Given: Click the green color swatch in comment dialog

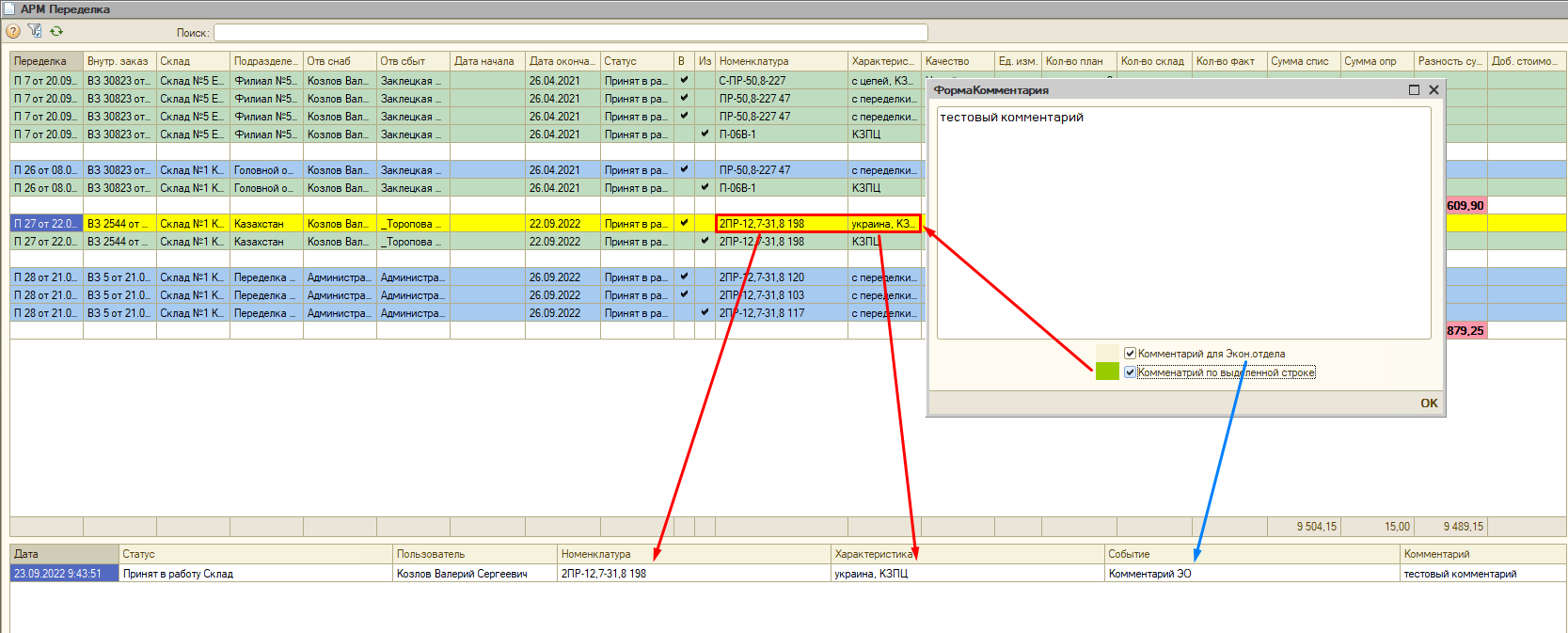Looking at the screenshot, I should pos(1107,372).
